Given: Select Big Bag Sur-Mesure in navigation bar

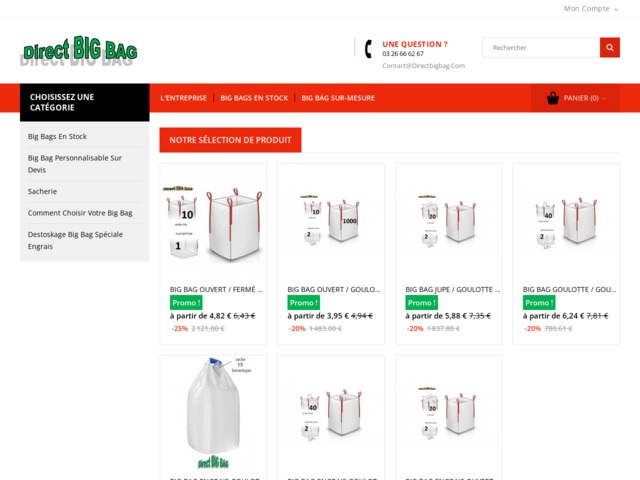Looking at the screenshot, I should (x=338, y=98).
